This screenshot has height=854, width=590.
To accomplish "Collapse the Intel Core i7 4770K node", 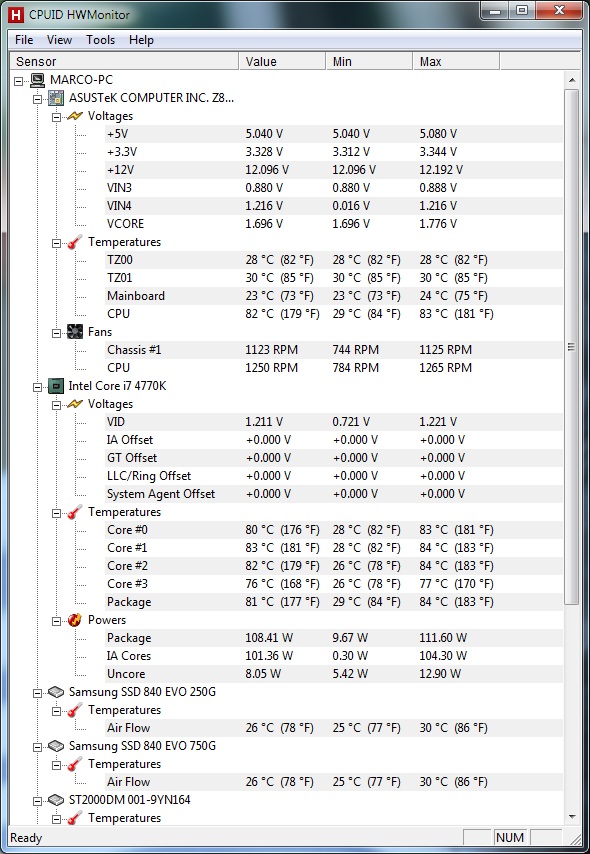I will click(x=37, y=387).
